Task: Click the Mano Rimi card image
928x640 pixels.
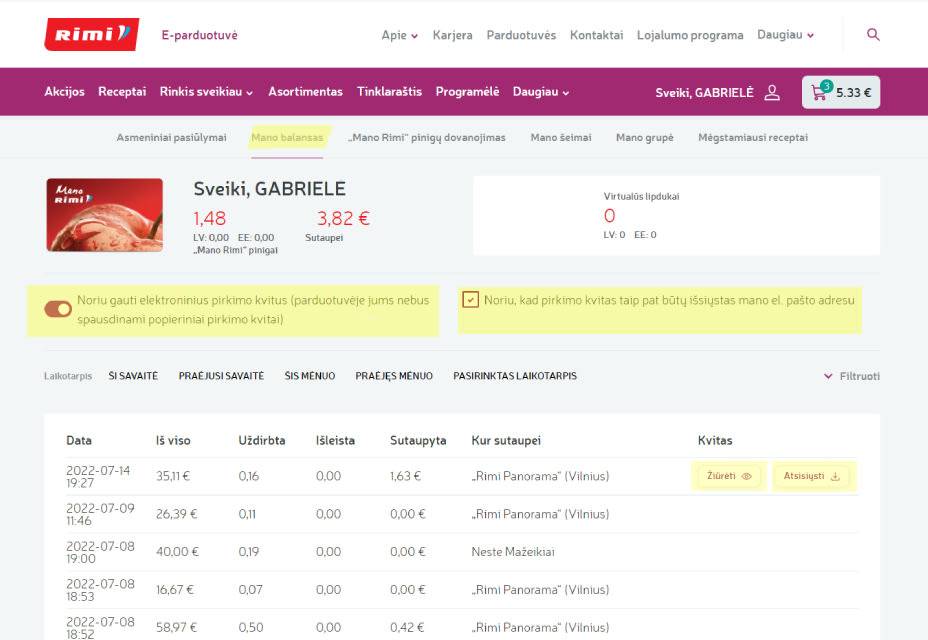Action: coord(105,215)
